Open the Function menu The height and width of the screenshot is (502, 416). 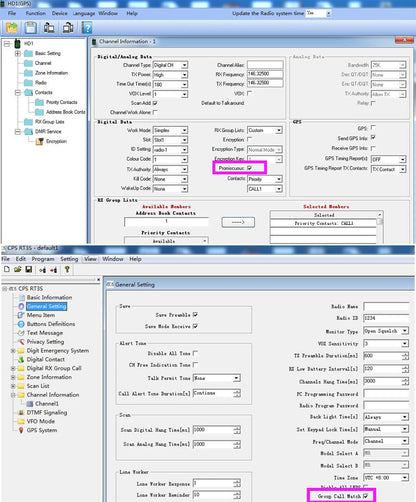pyautogui.click(x=35, y=13)
